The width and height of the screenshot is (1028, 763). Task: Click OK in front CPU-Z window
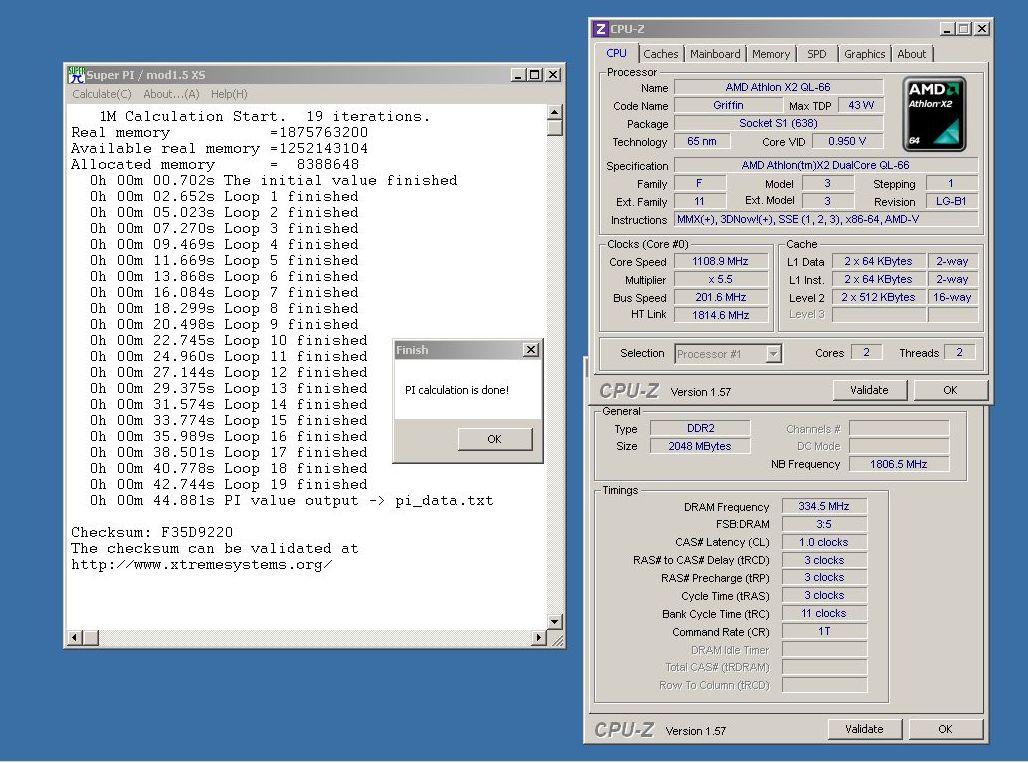click(950, 390)
